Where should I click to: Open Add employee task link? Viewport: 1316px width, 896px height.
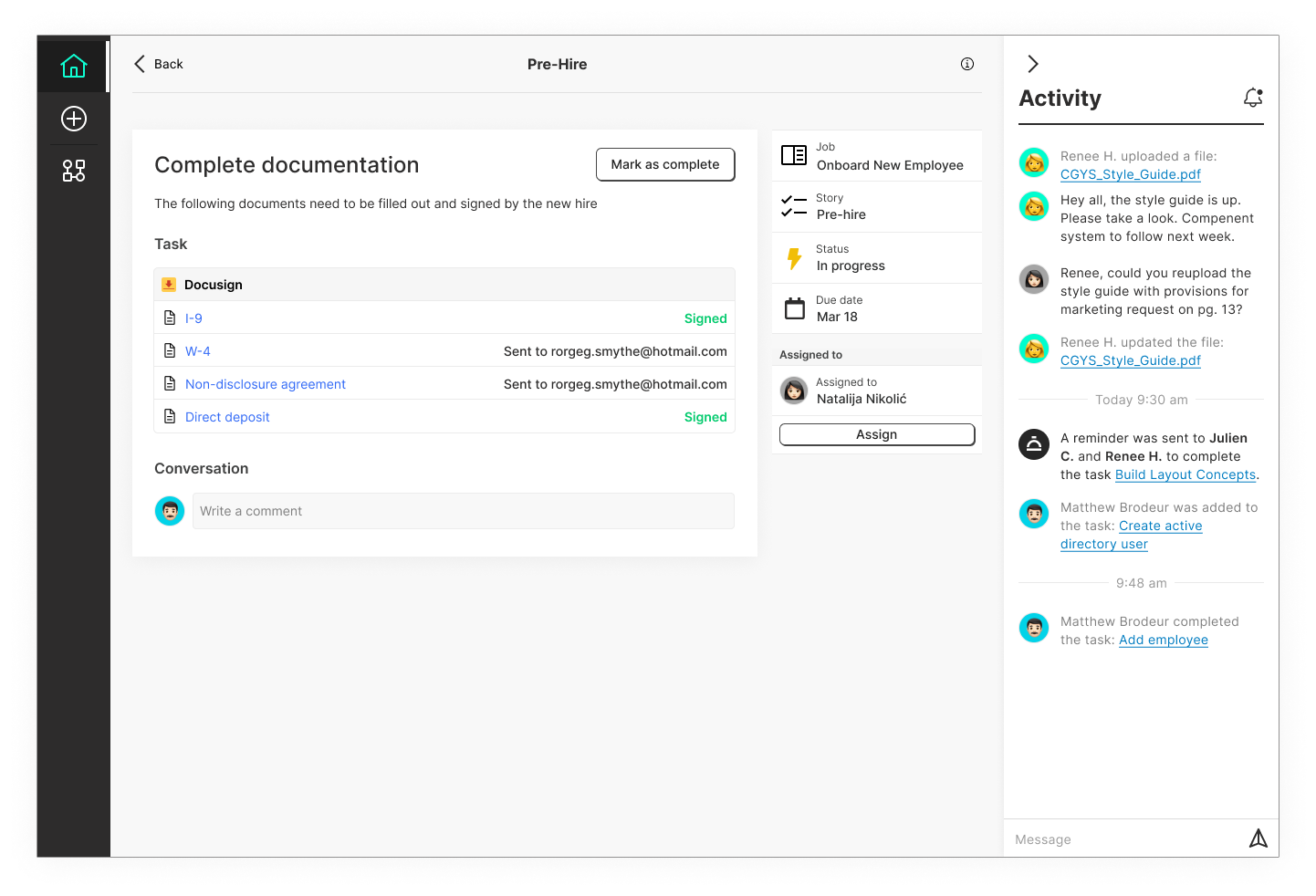coord(1164,640)
